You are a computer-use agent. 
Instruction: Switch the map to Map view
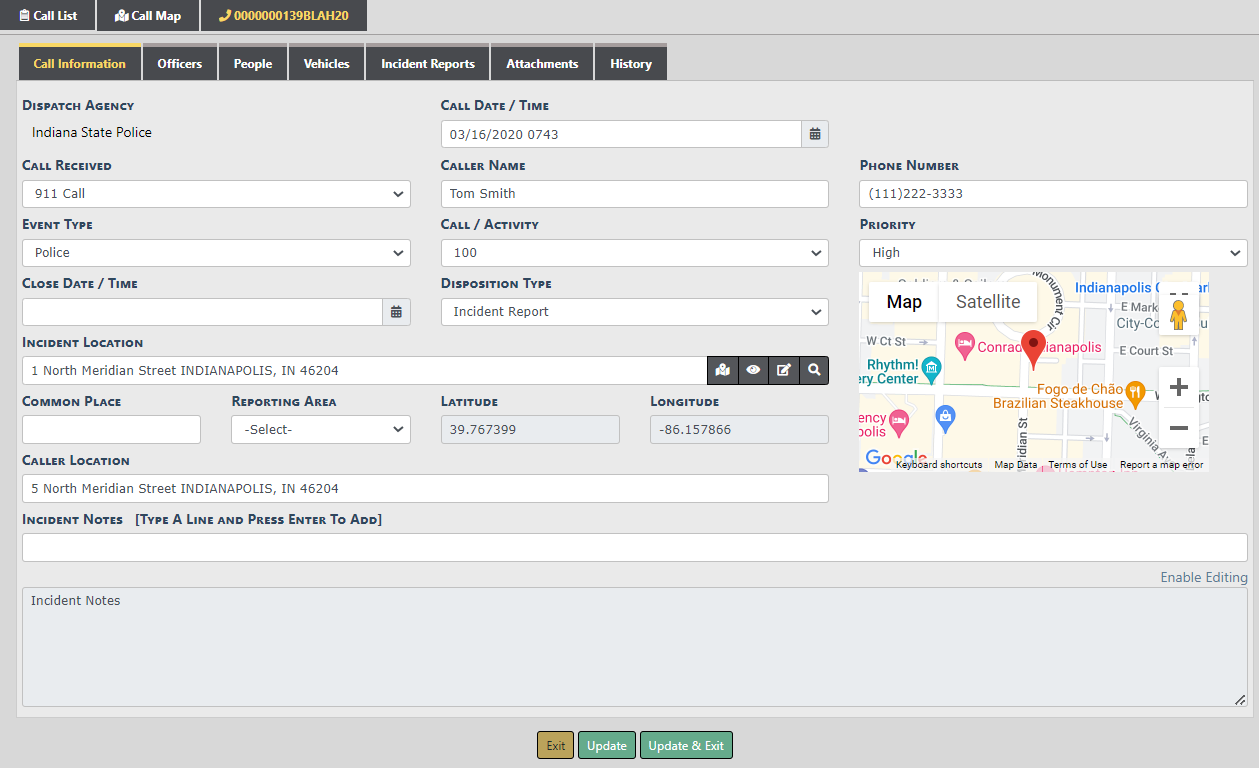(x=904, y=302)
